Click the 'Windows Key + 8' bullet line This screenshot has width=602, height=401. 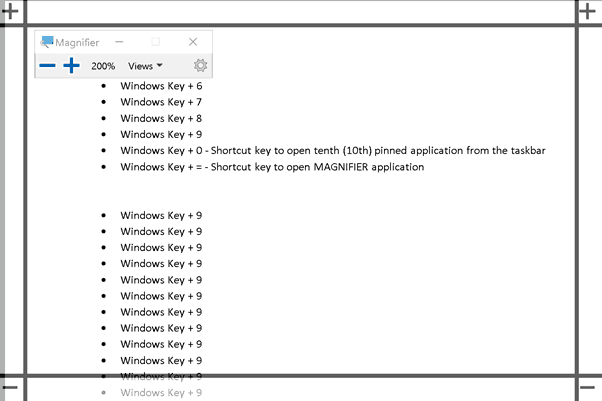tap(161, 118)
